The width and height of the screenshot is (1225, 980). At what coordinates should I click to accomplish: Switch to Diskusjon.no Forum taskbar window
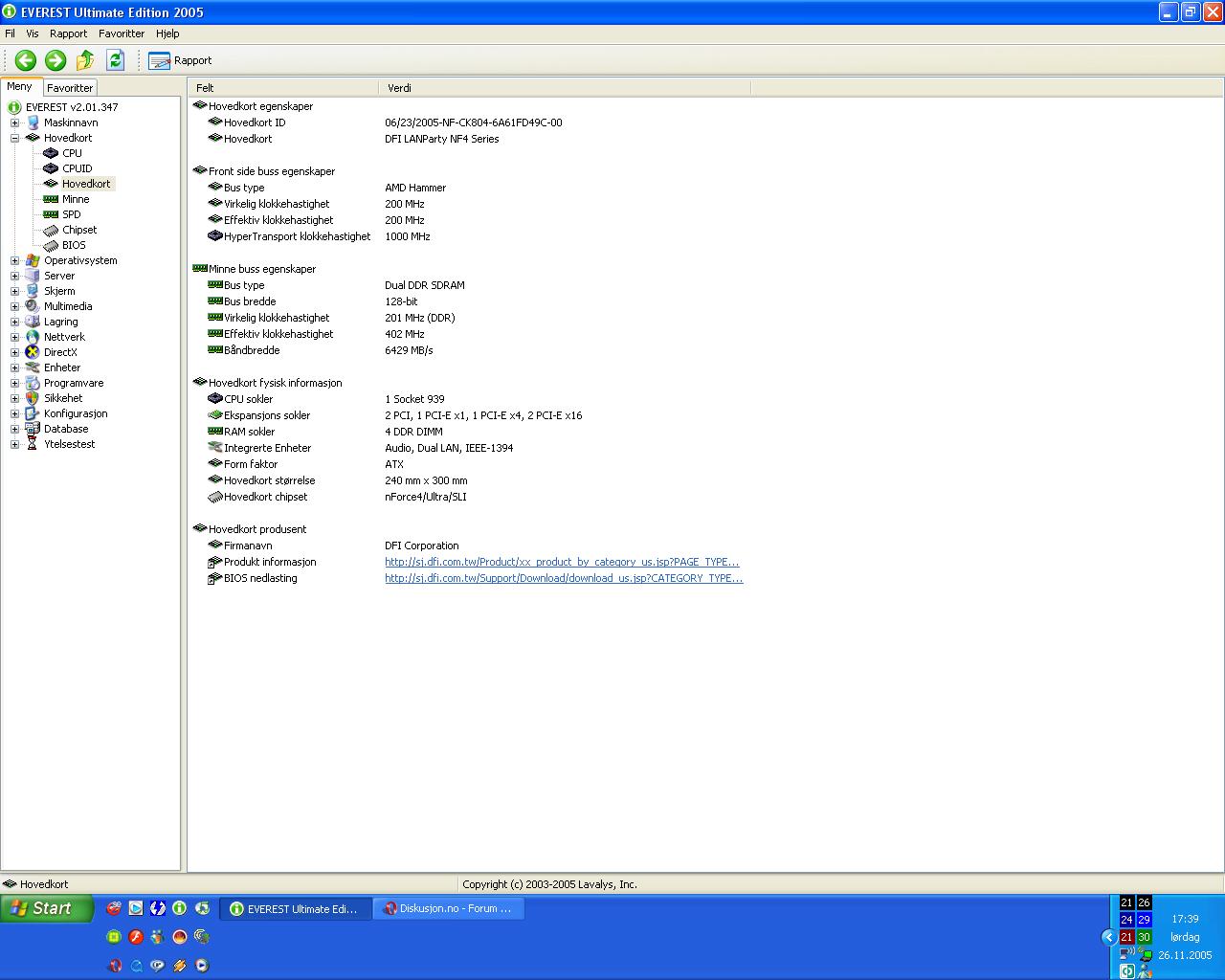click(449, 909)
